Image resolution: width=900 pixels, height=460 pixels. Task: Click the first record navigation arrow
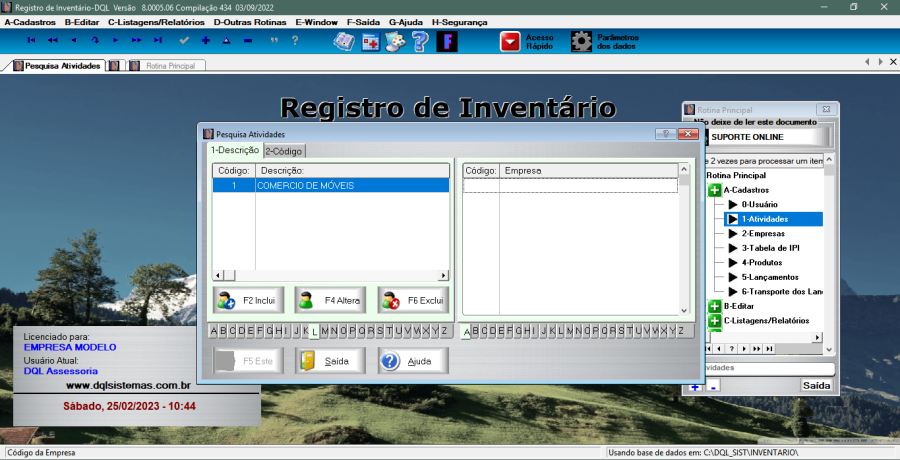click(31, 40)
